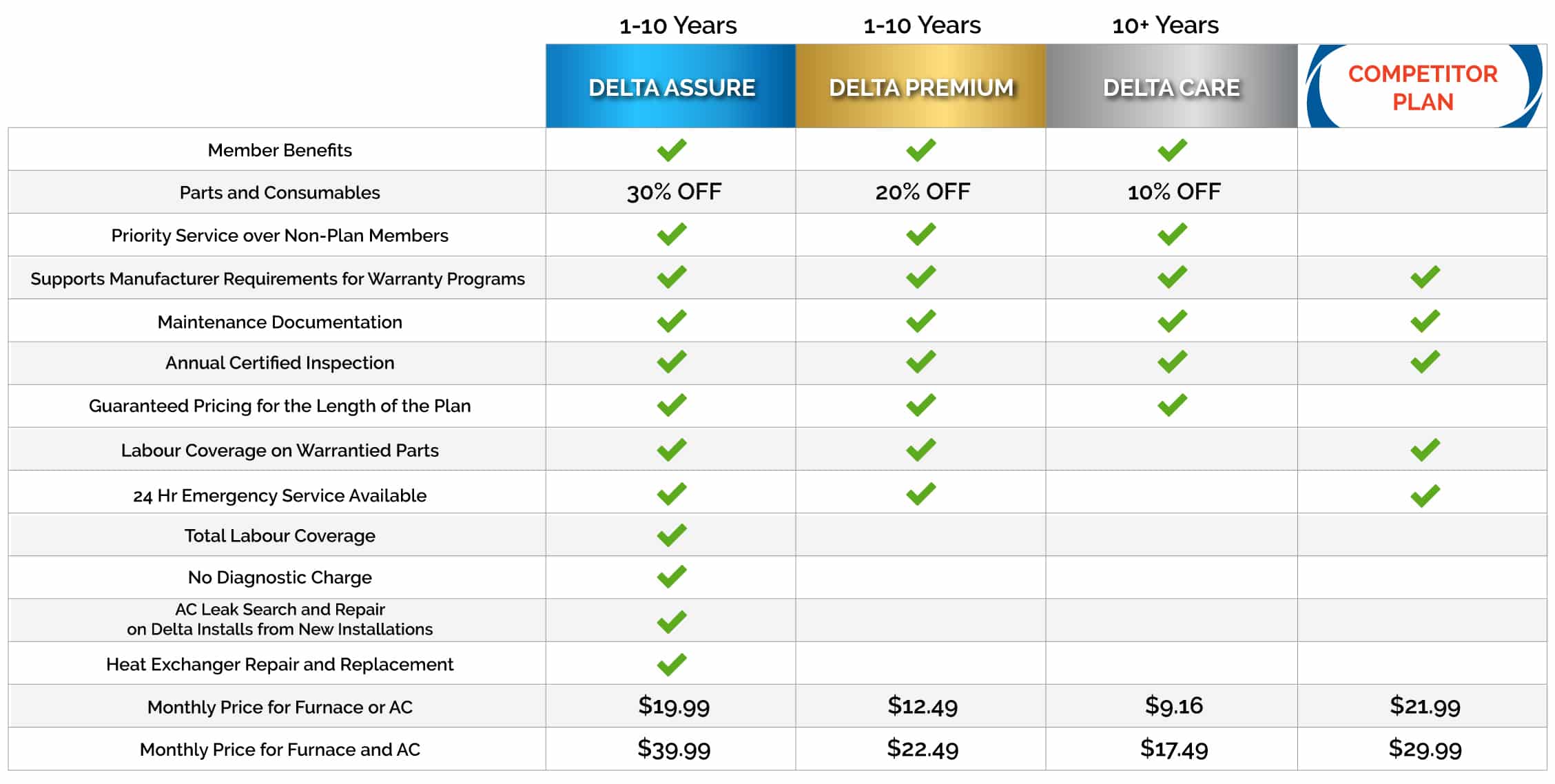The image size is (1555, 784).
Task: Click the Delta Assure No Diagnostic Charge checkmark
Action: click(672, 577)
